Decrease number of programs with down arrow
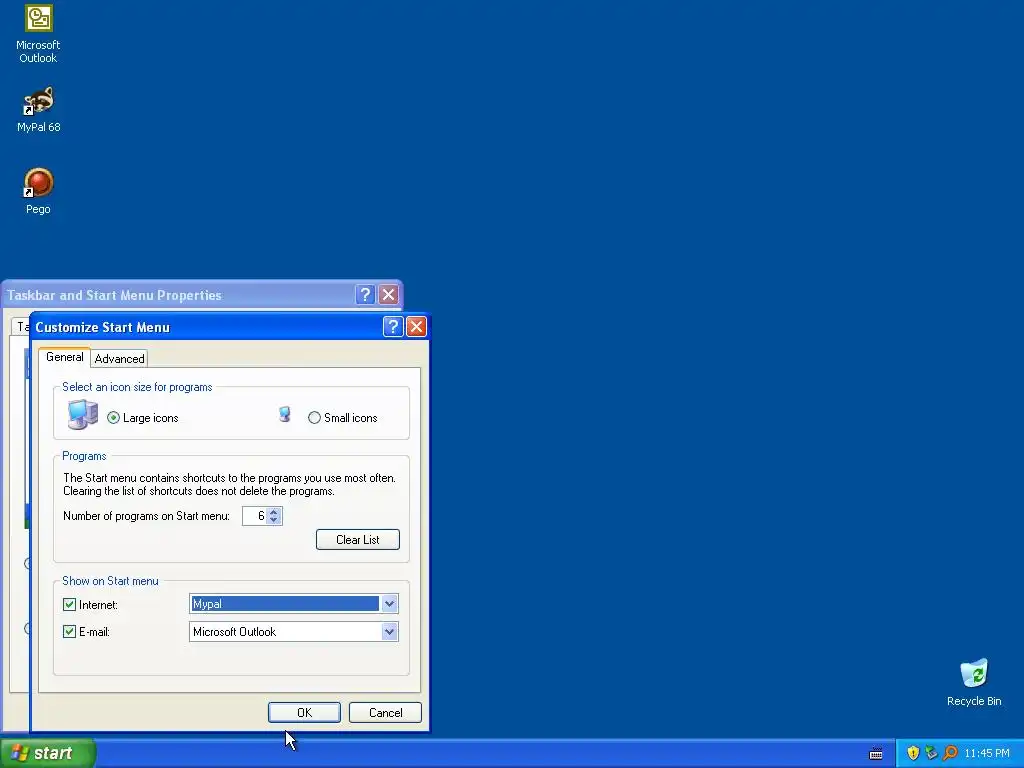 tap(274, 520)
